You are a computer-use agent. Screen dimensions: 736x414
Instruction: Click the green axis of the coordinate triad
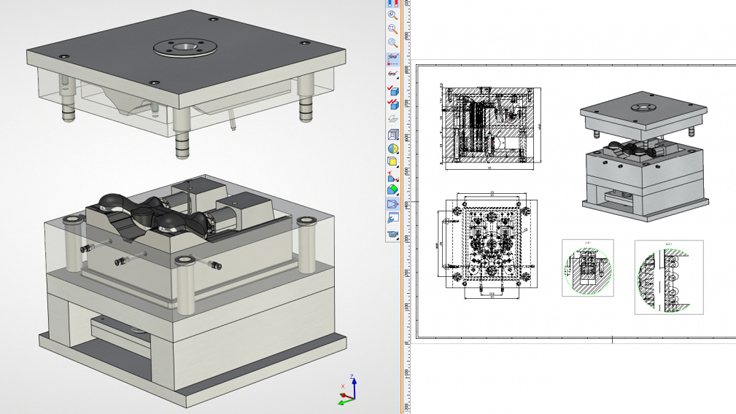345,401
